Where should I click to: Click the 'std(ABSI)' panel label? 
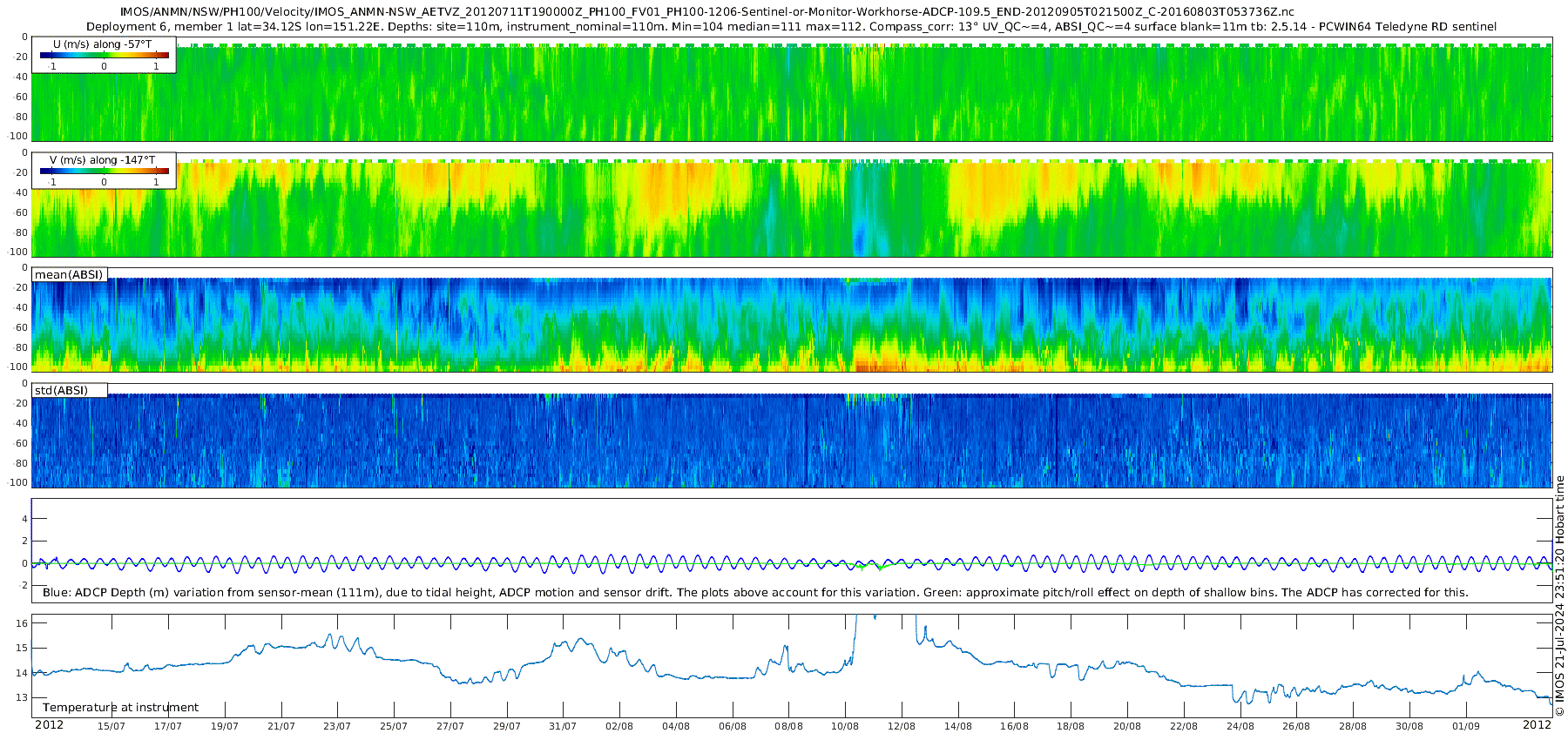coord(61,390)
